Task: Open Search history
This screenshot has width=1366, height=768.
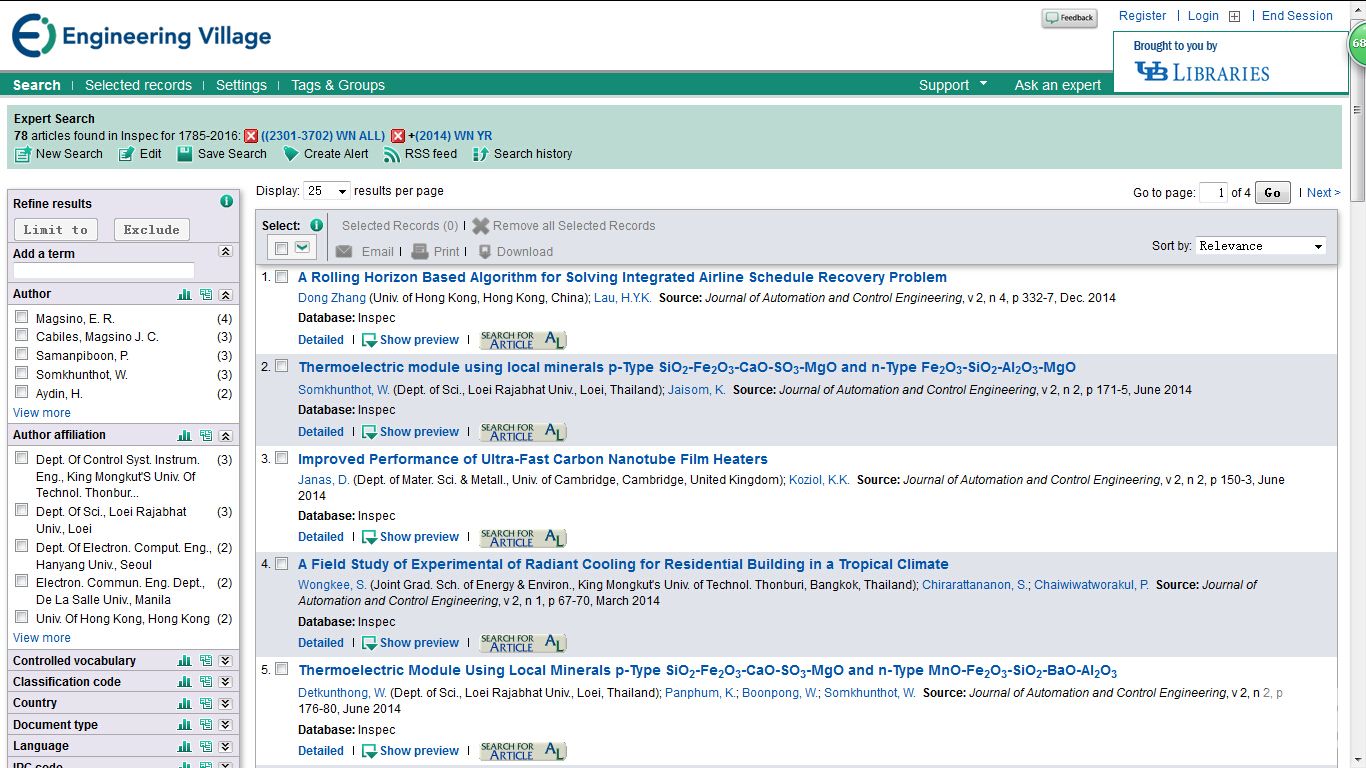Action: coord(522,154)
